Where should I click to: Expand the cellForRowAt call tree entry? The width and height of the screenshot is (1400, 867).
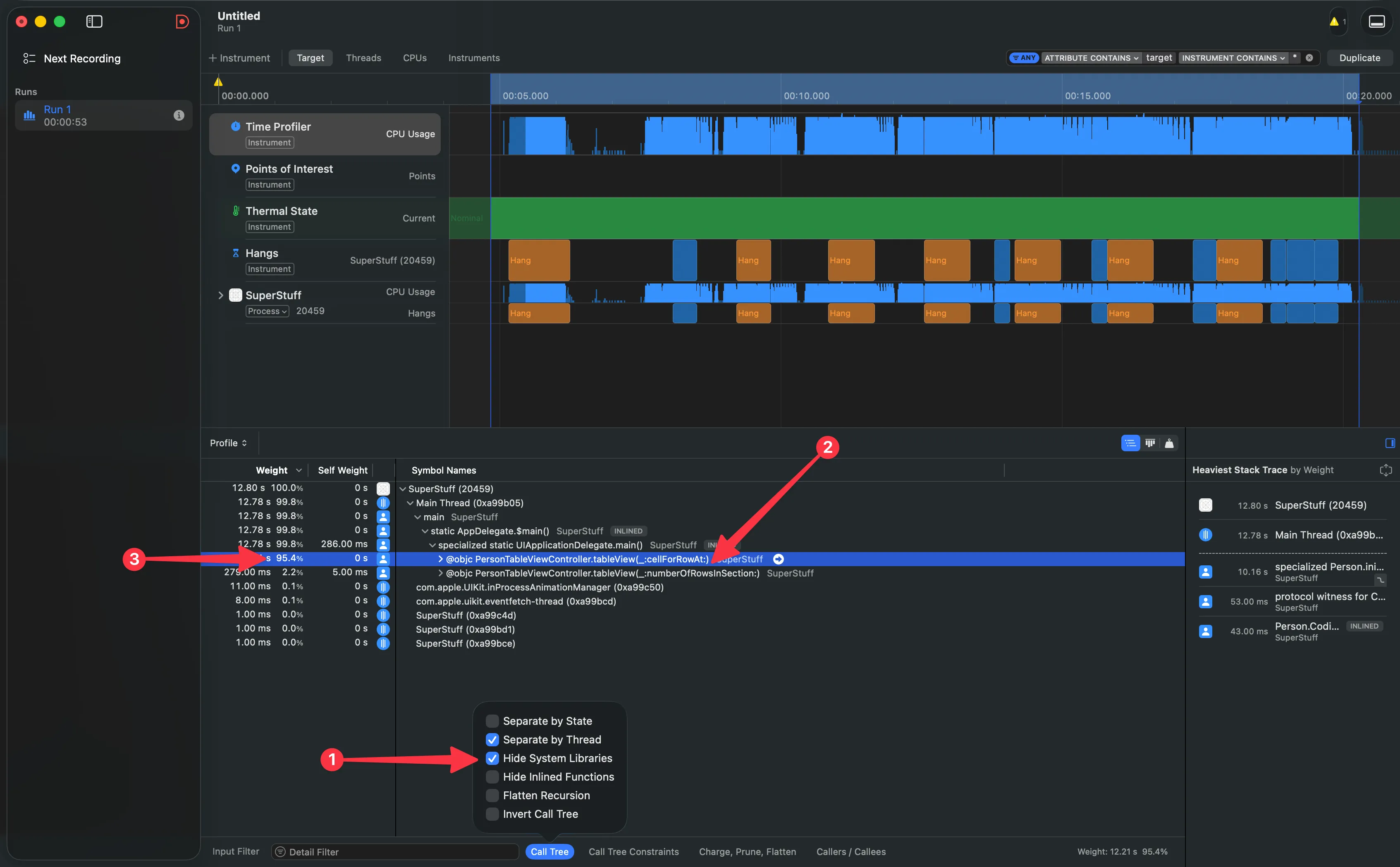click(440, 558)
